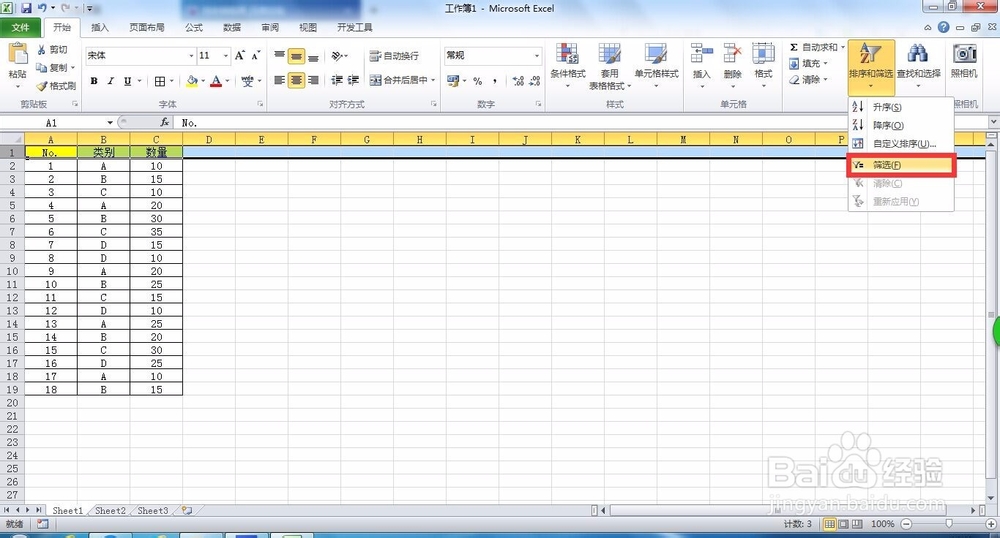The width and height of the screenshot is (1000, 538).
Task: Click the Wrap Text button
Action: [x=394, y=56]
